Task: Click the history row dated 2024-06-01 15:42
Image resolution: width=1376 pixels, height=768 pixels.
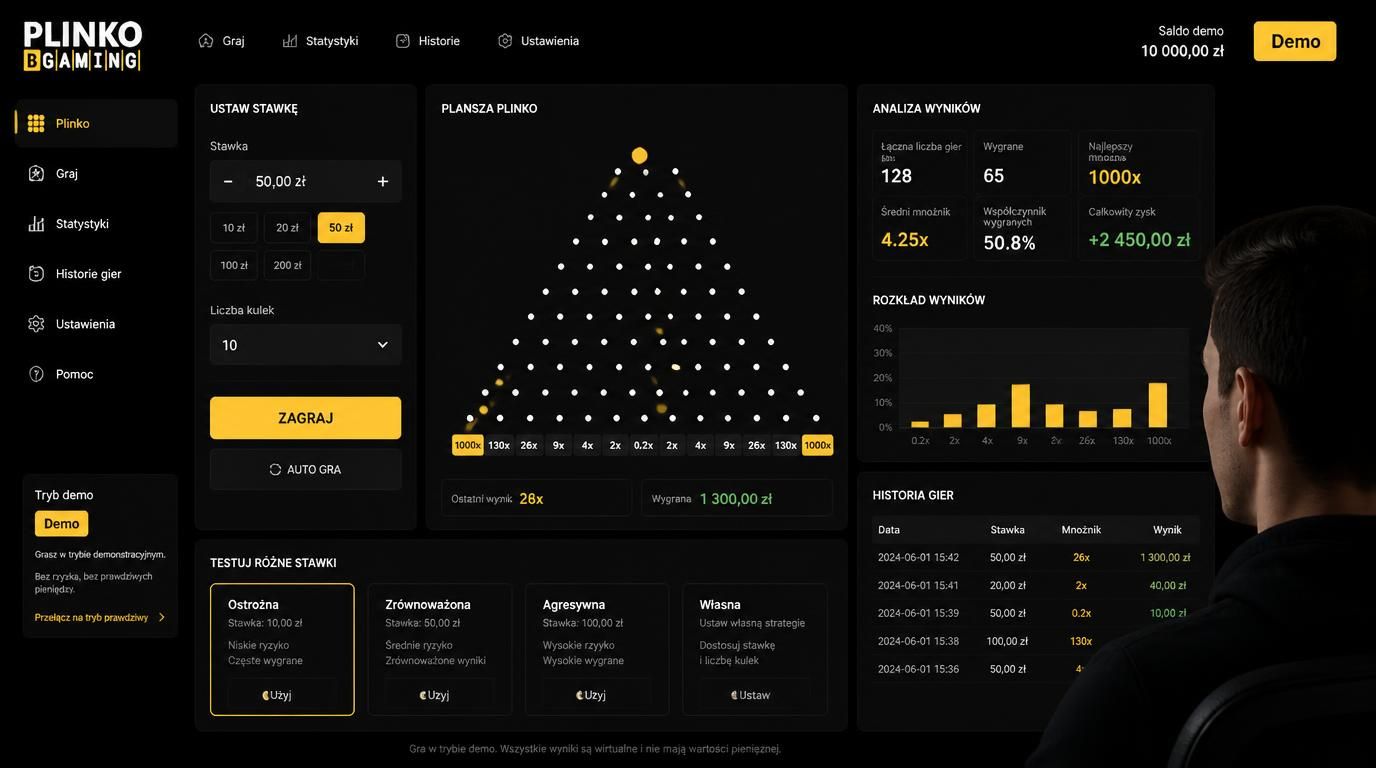Action: click(1036, 557)
